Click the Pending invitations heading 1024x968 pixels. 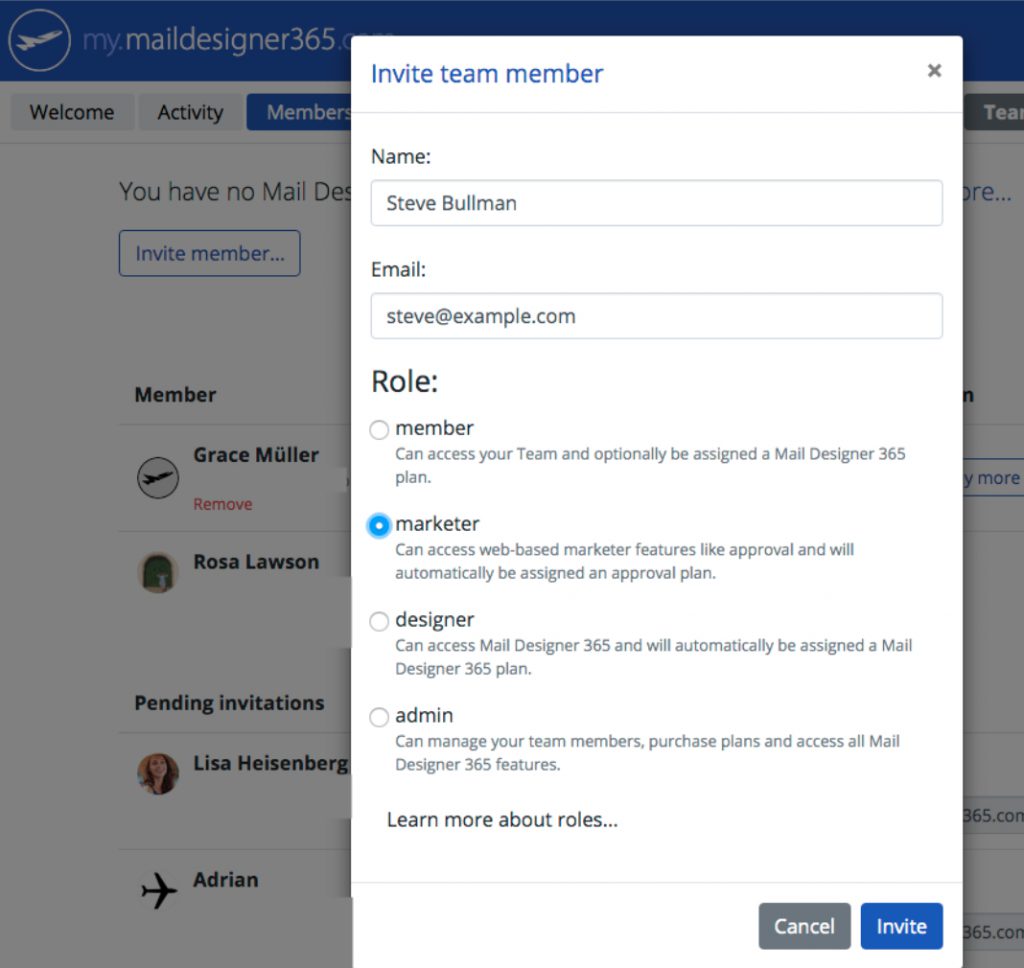229,703
